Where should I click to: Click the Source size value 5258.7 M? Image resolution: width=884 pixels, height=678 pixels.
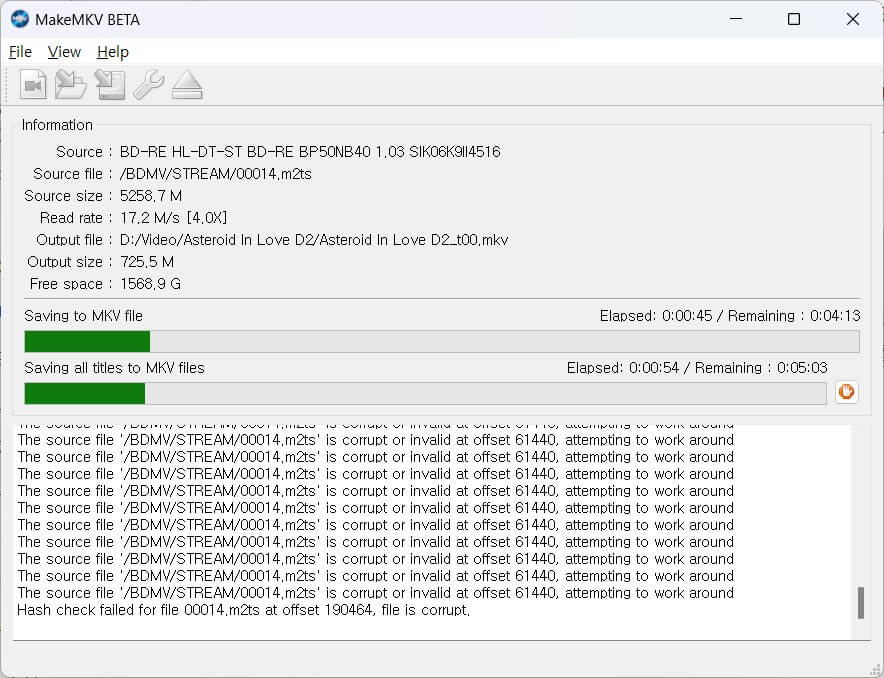[151, 196]
